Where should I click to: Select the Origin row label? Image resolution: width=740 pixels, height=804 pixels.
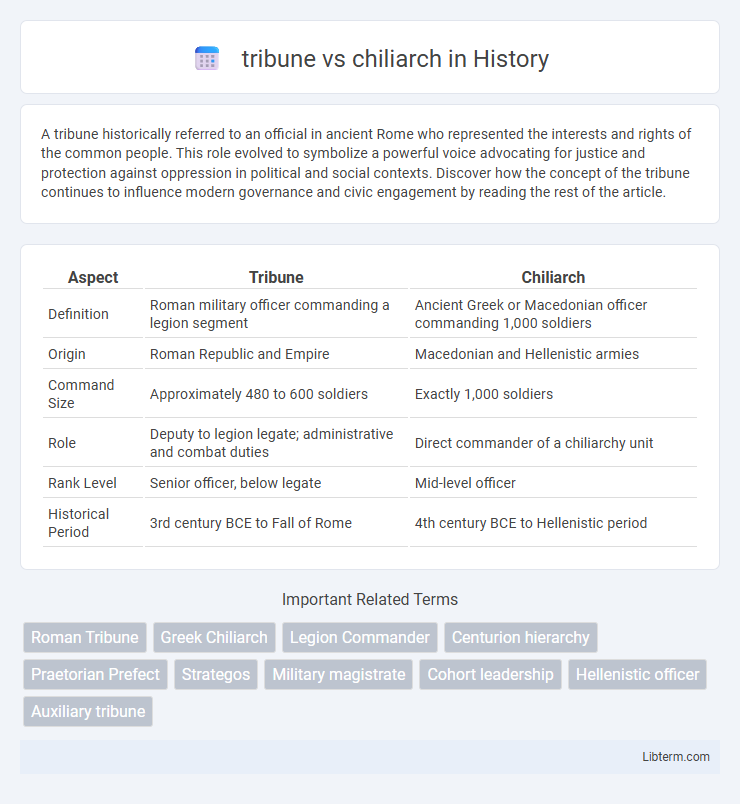(x=67, y=354)
